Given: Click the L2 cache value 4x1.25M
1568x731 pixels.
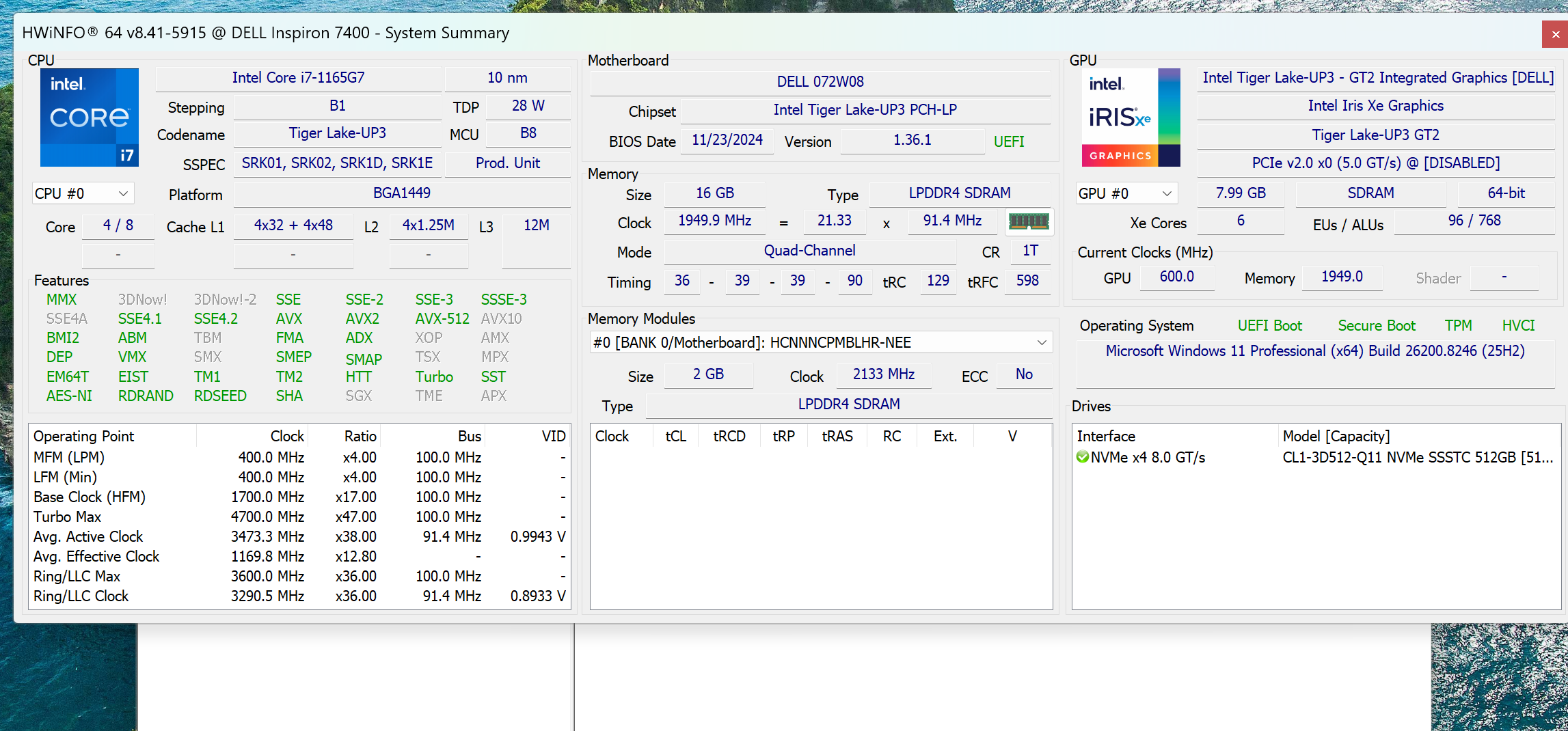Looking at the screenshot, I should tap(429, 225).
